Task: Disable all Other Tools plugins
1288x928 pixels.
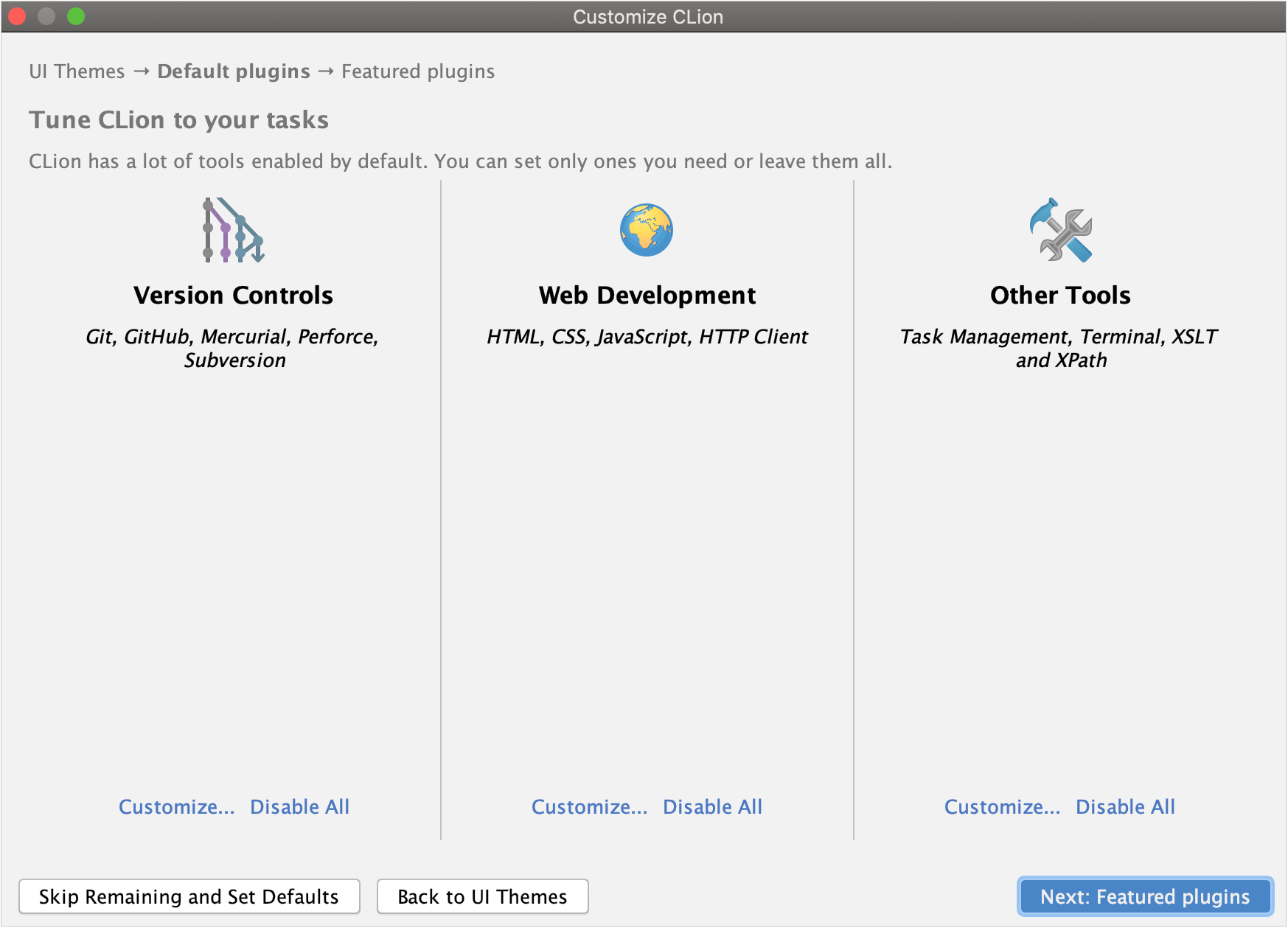Action: [x=1126, y=807]
